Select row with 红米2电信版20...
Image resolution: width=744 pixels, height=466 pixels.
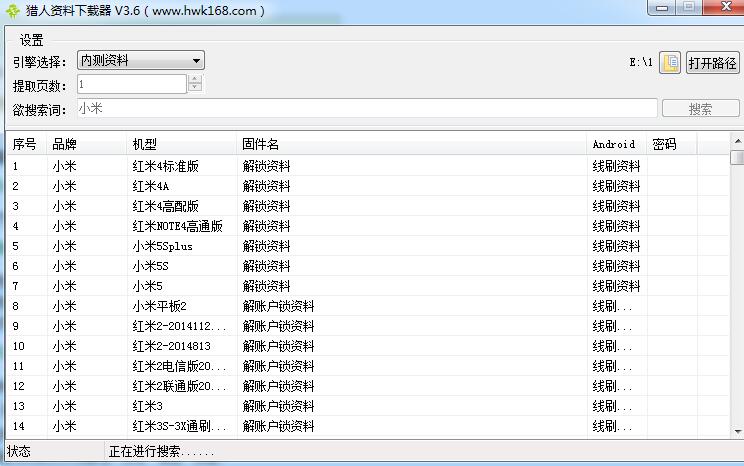tap(368, 366)
